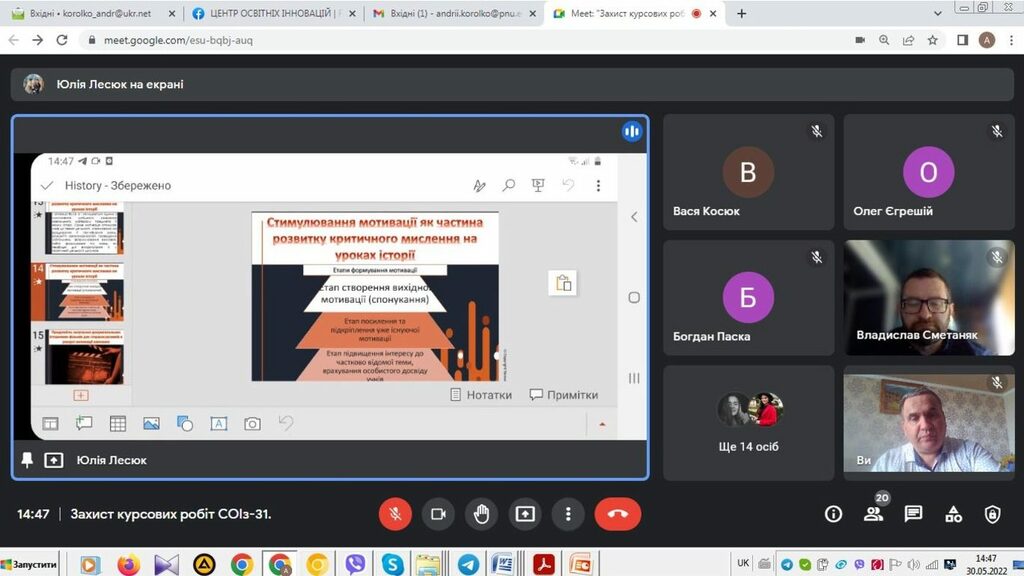Show the participants list with 20 people

[x=874, y=514]
